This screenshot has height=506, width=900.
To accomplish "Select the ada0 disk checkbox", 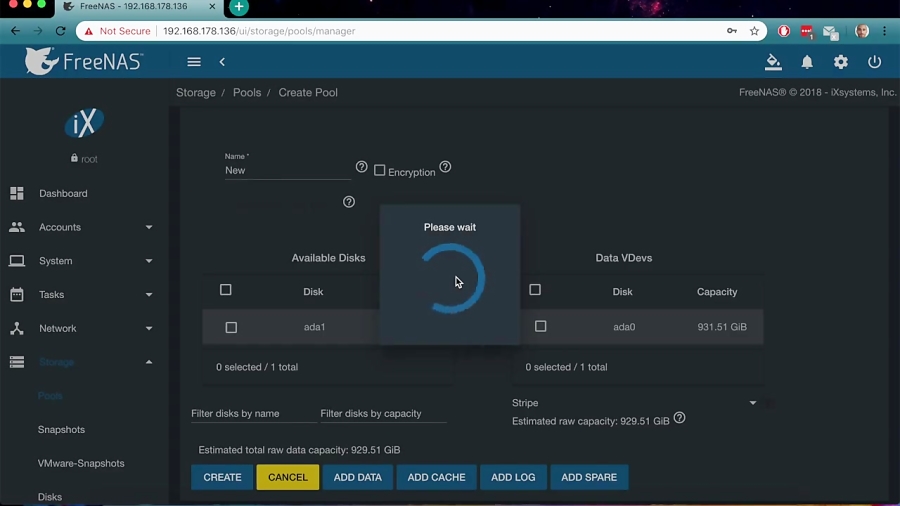I will coord(541,326).
